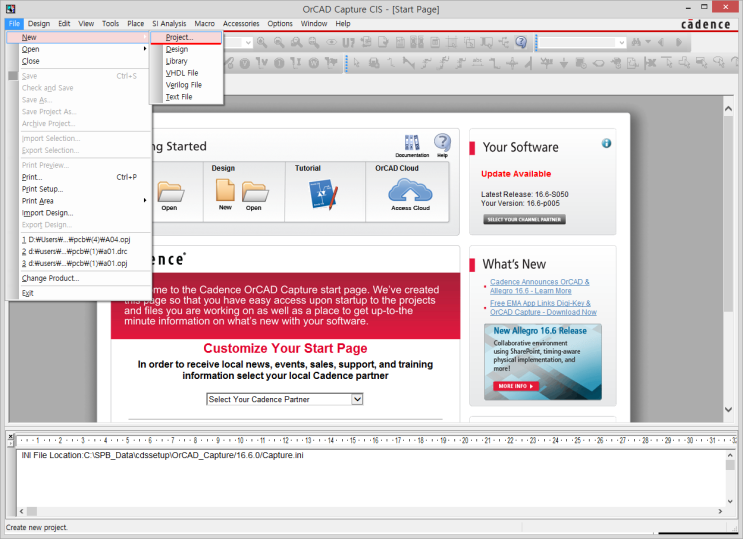Screen dimensions: 743x539
Task: Click the Place Net Alias (abc) icon
Action: (x=477, y=63)
